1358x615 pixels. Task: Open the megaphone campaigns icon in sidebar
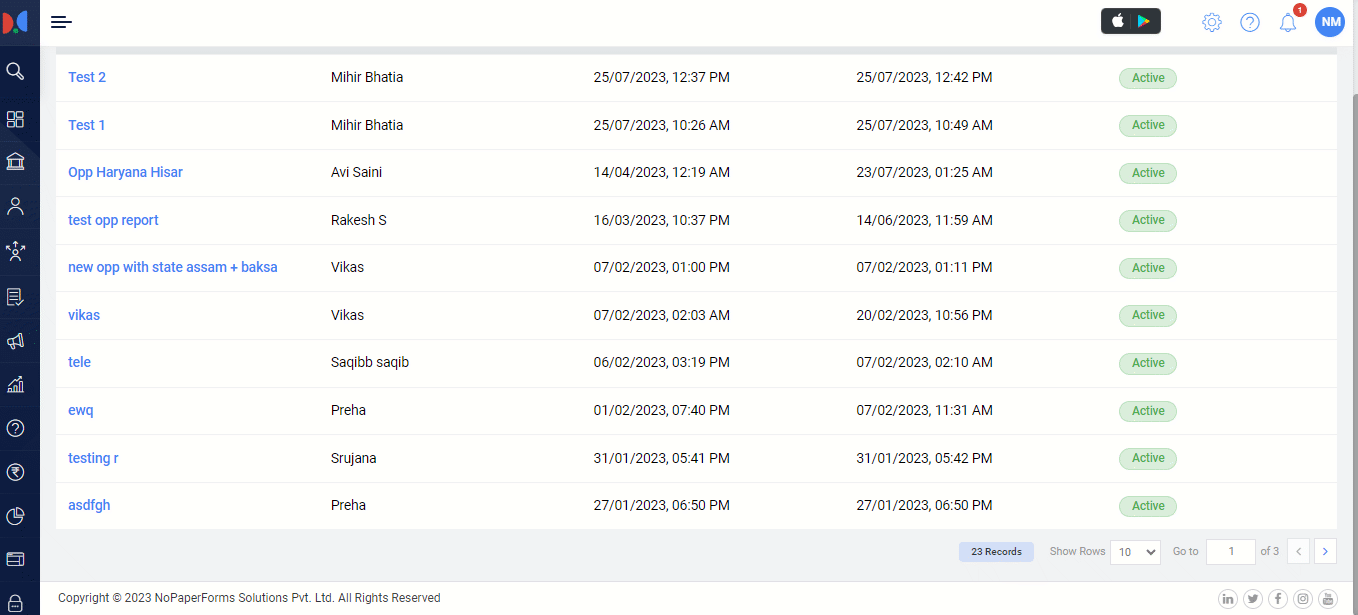click(15, 341)
